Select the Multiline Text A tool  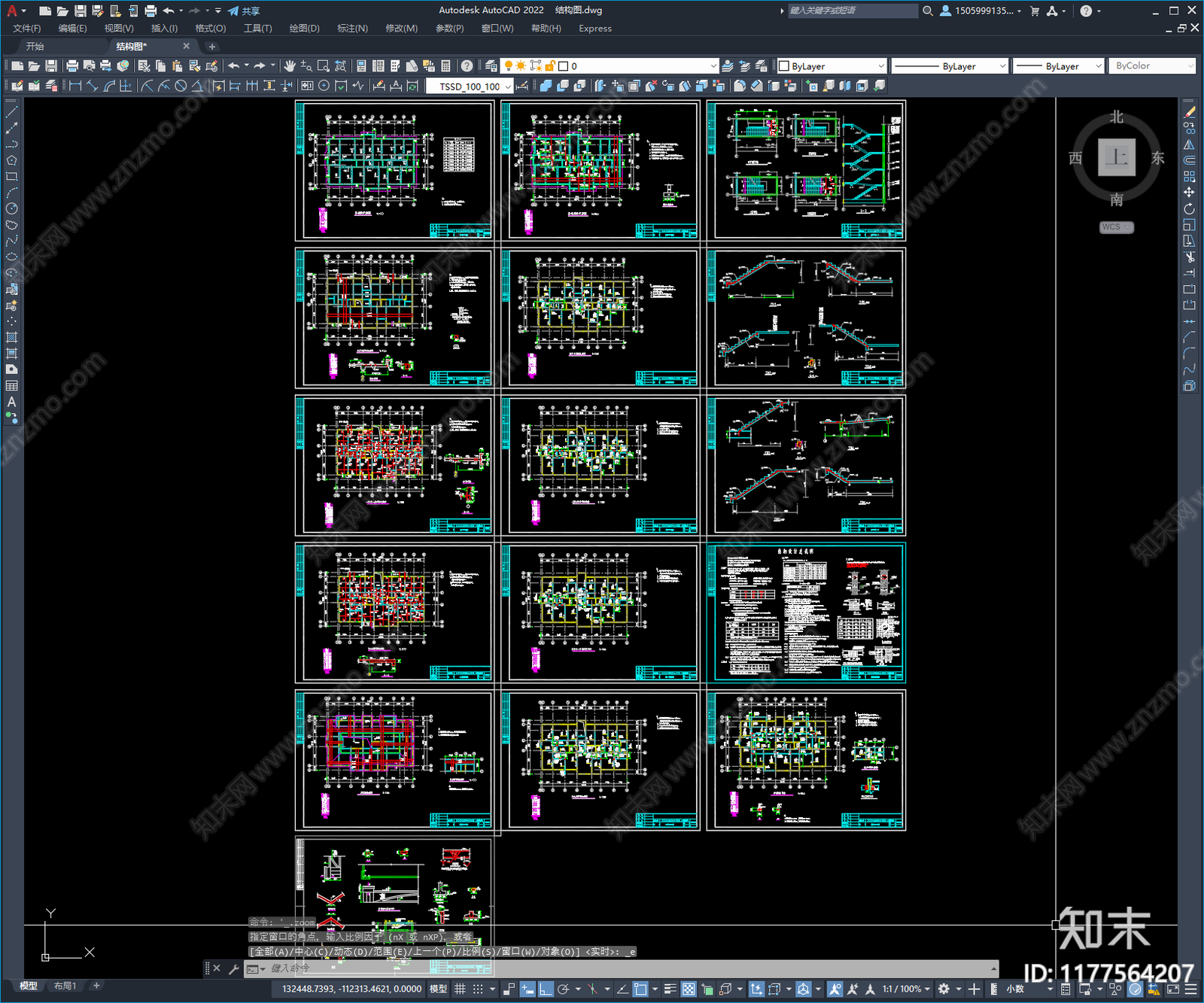pyautogui.click(x=12, y=402)
